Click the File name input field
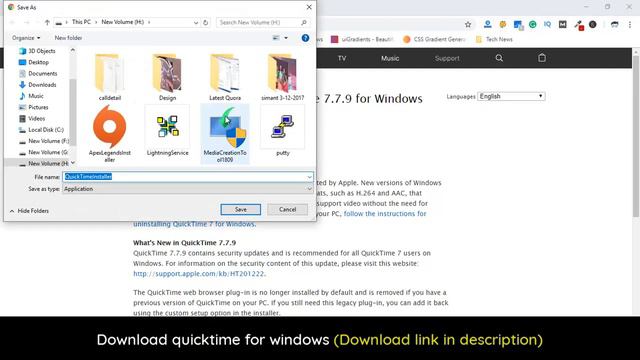 (x=188, y=177)
